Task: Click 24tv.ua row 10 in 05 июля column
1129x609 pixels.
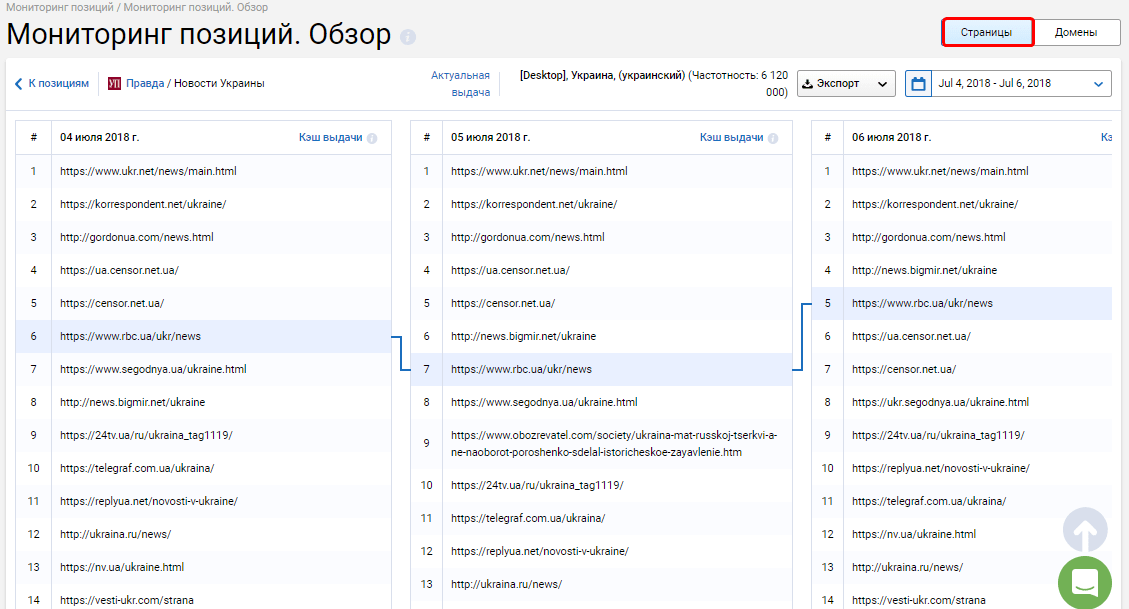Action: [x=537, y=486]
